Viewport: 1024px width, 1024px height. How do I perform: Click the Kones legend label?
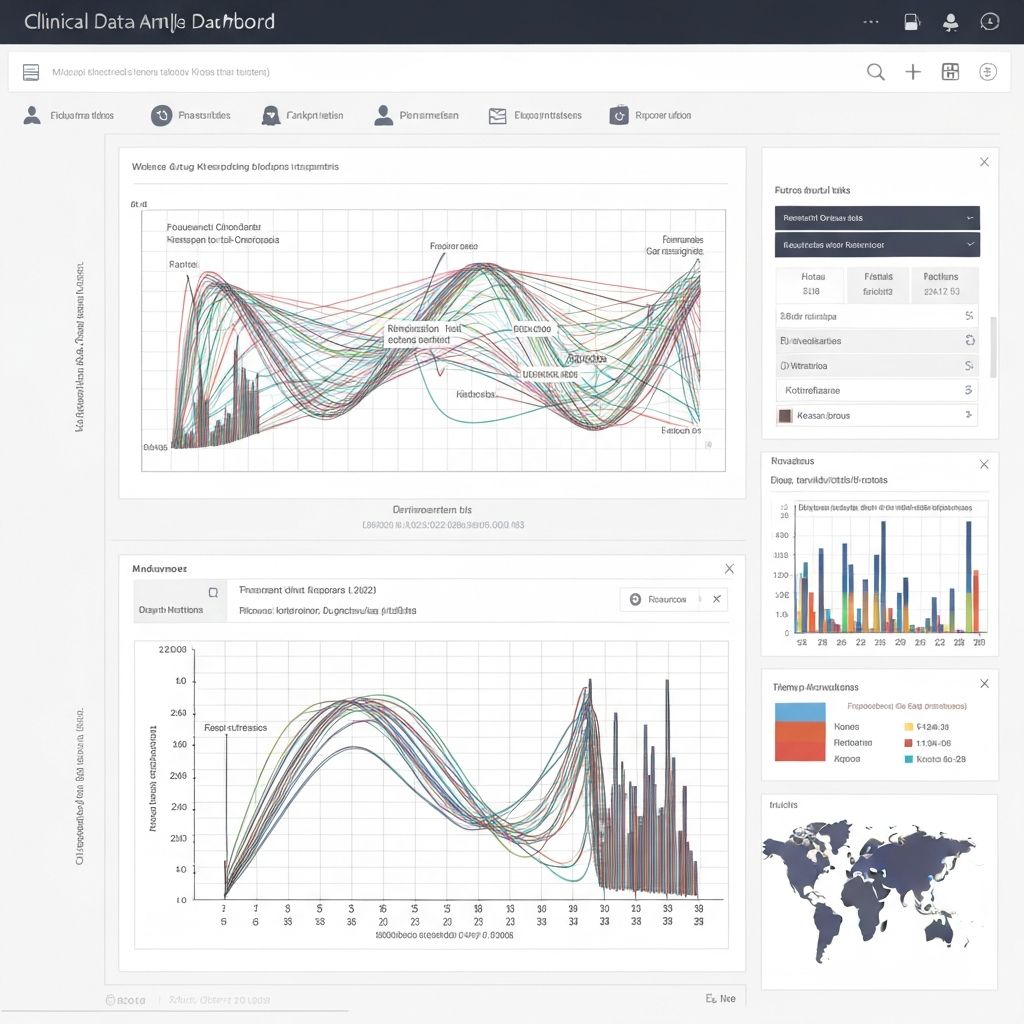click(846, 727)
